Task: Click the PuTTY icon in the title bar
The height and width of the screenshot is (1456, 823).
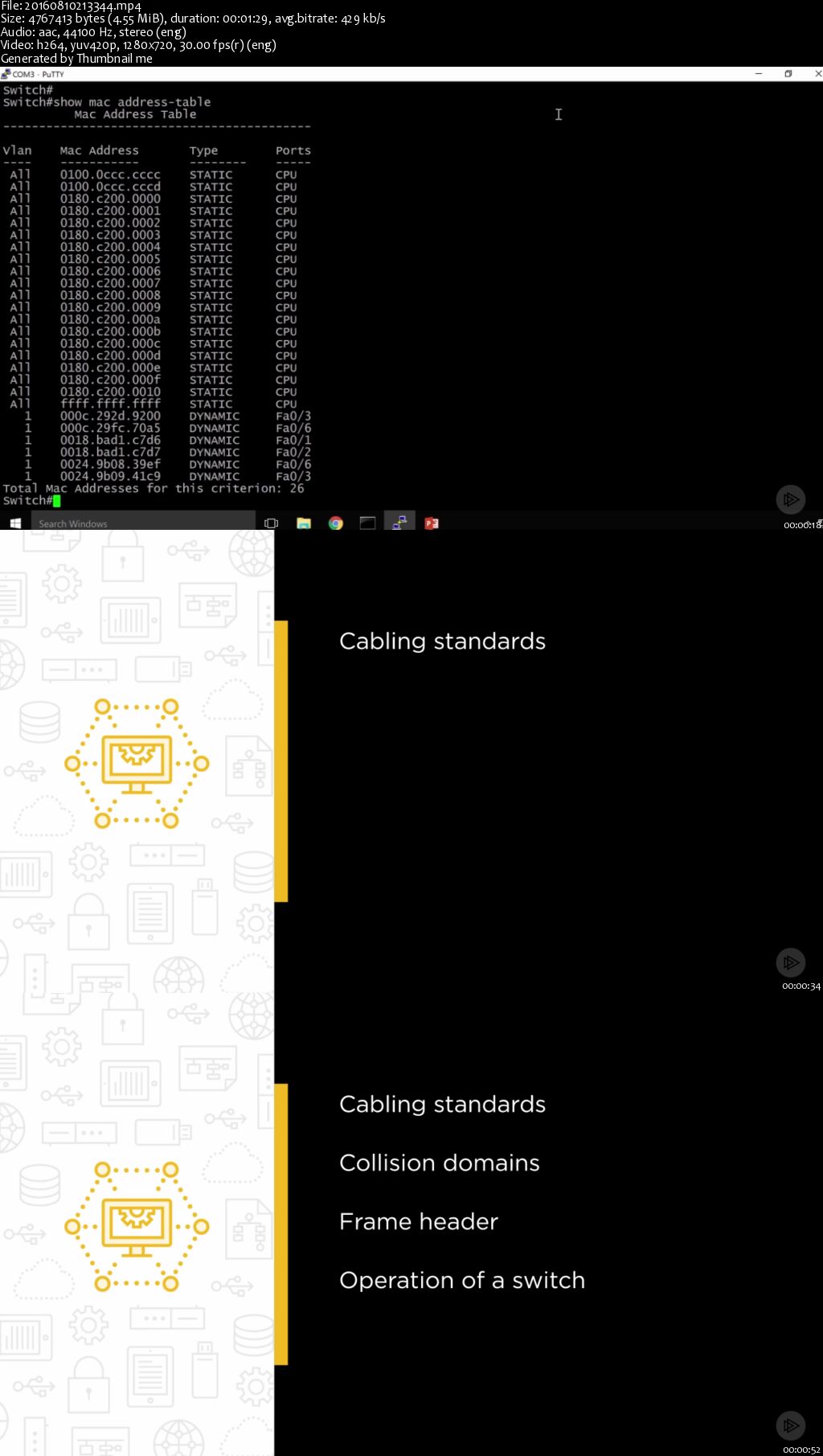Action: [x=6, y=74]
